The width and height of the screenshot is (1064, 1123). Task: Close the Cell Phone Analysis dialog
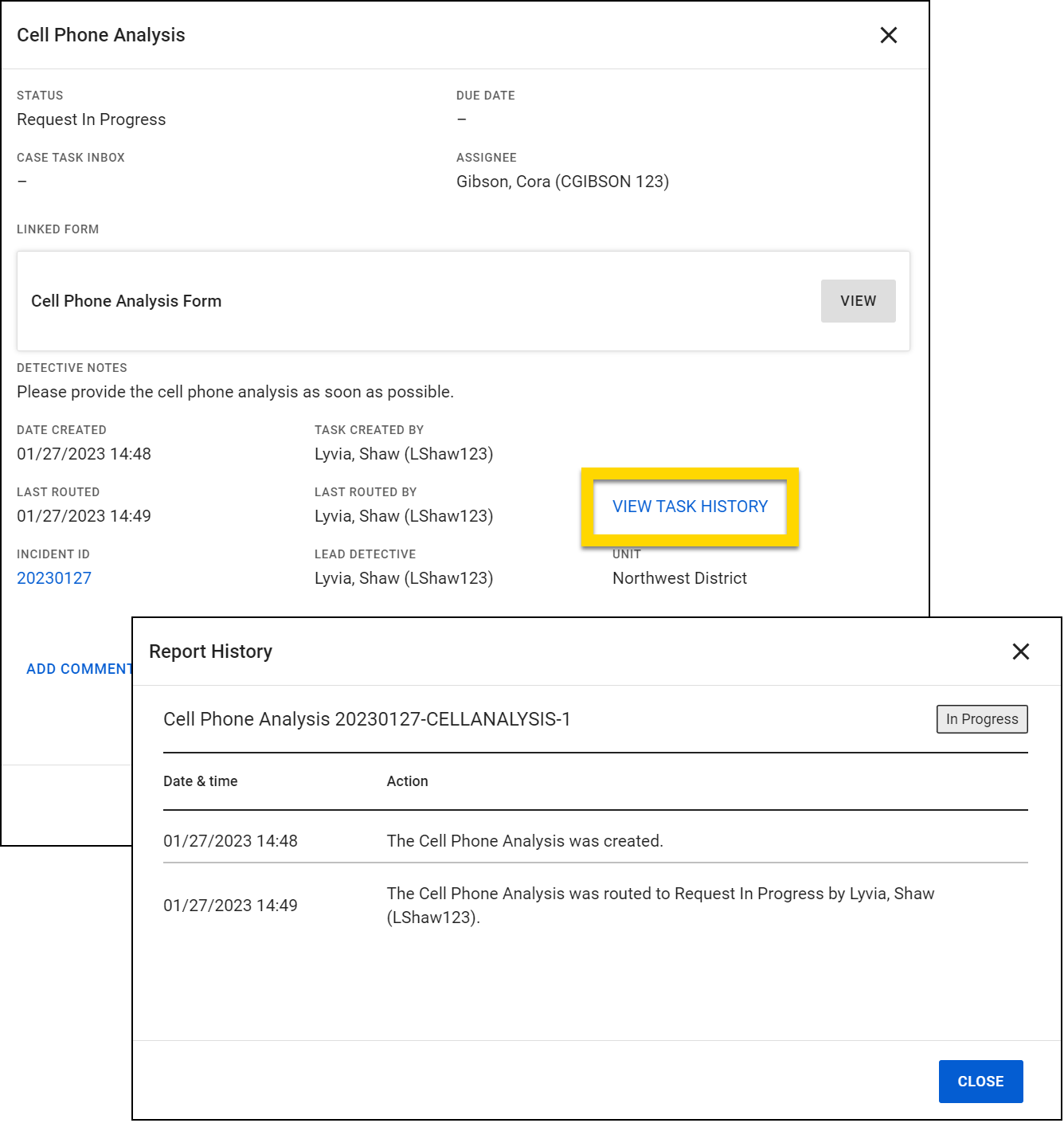[x=889, y=35]
